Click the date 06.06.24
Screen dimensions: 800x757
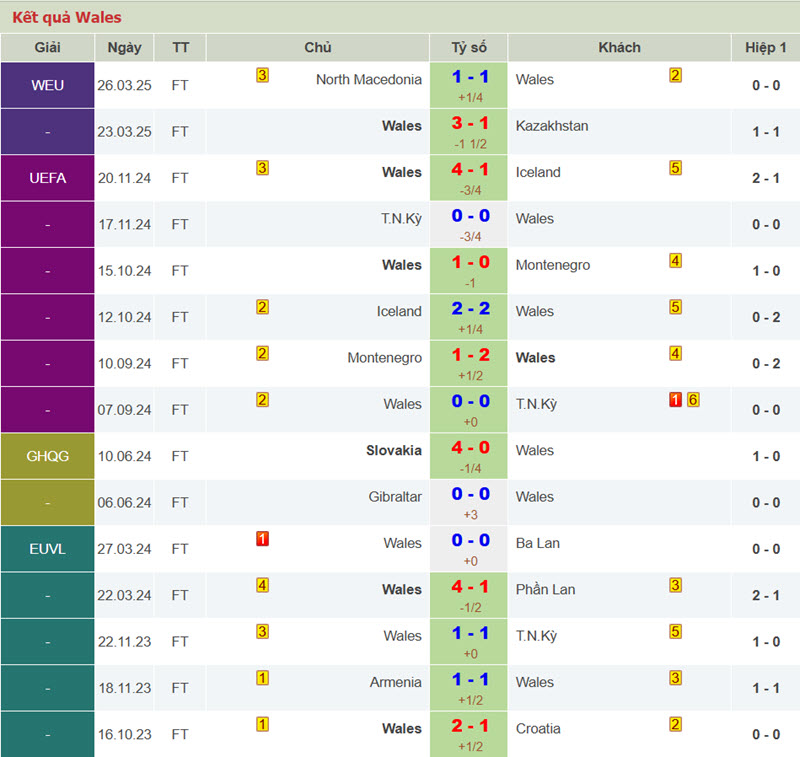pyautogui.click(x=124, y=502)
